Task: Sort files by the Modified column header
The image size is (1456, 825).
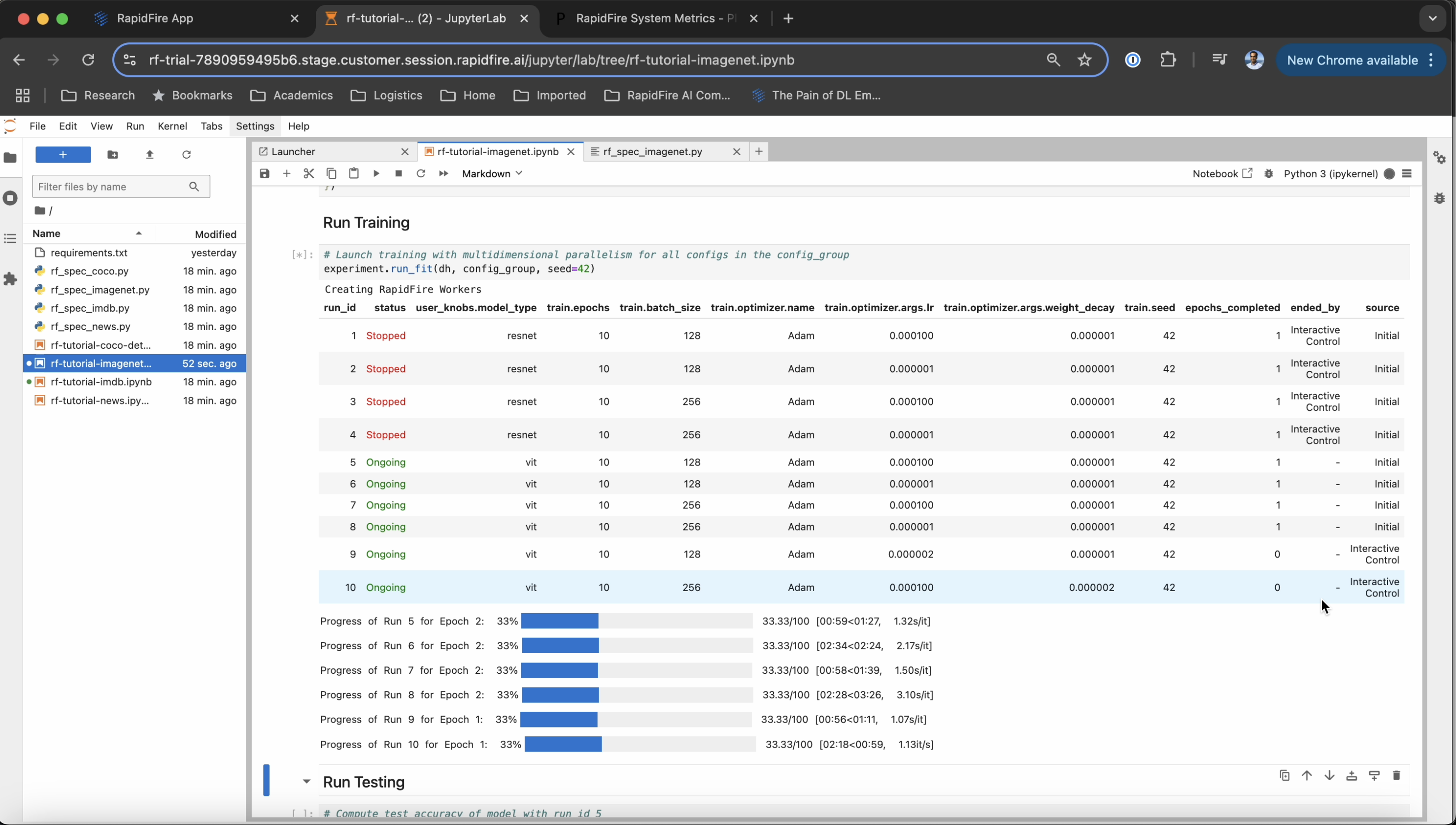Action: click(x=202, y=234)
